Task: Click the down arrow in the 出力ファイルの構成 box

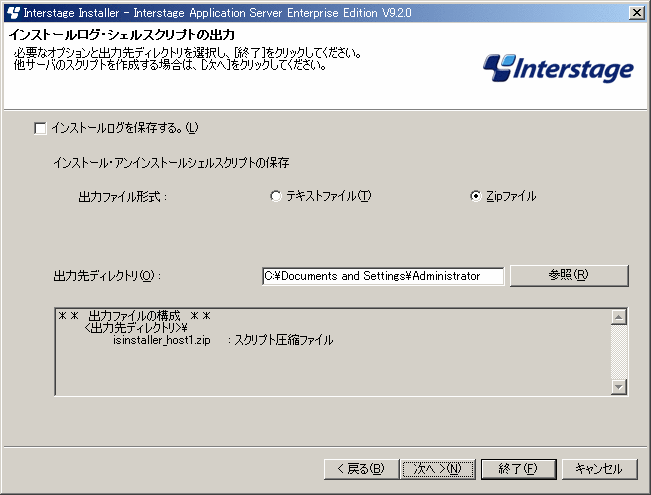Action: click(619, 387)
